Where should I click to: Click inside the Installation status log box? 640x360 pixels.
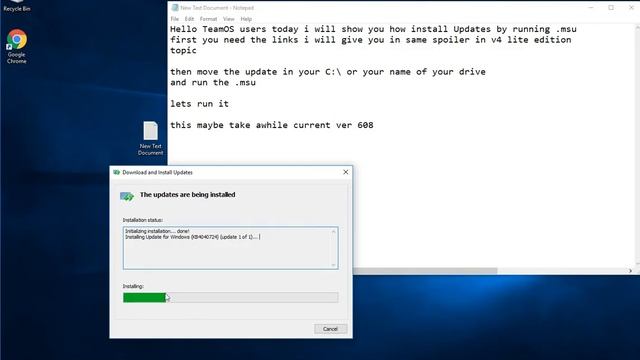tap(231, 248)
